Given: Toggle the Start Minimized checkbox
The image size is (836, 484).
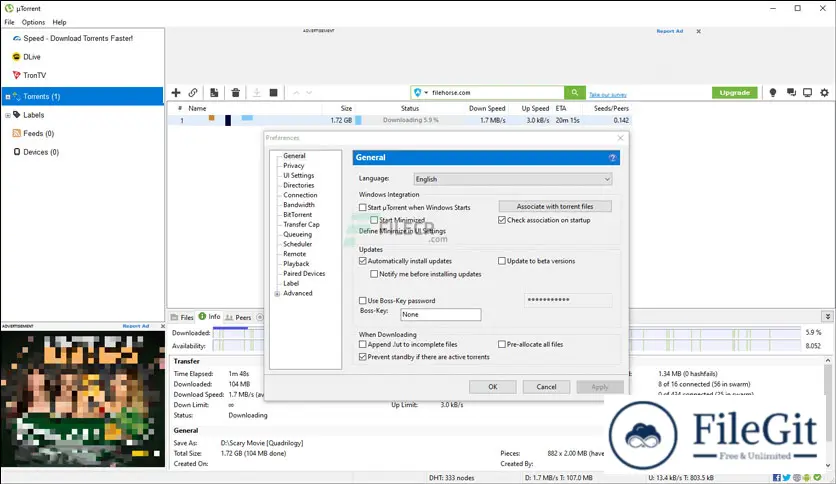Looking at the screenshot, I should tap(374, 220).
